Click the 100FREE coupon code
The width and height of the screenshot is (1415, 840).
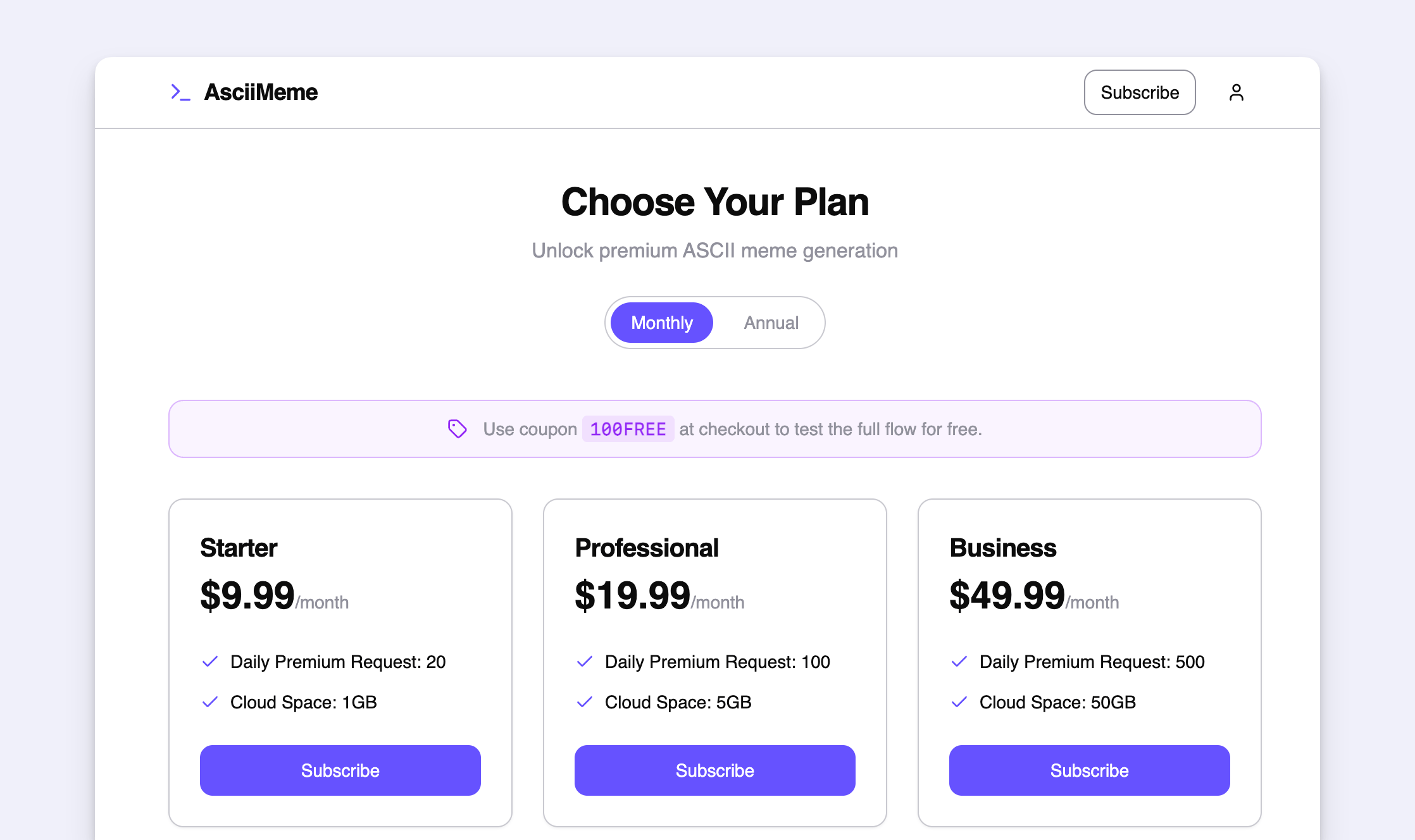coord(628,429)
